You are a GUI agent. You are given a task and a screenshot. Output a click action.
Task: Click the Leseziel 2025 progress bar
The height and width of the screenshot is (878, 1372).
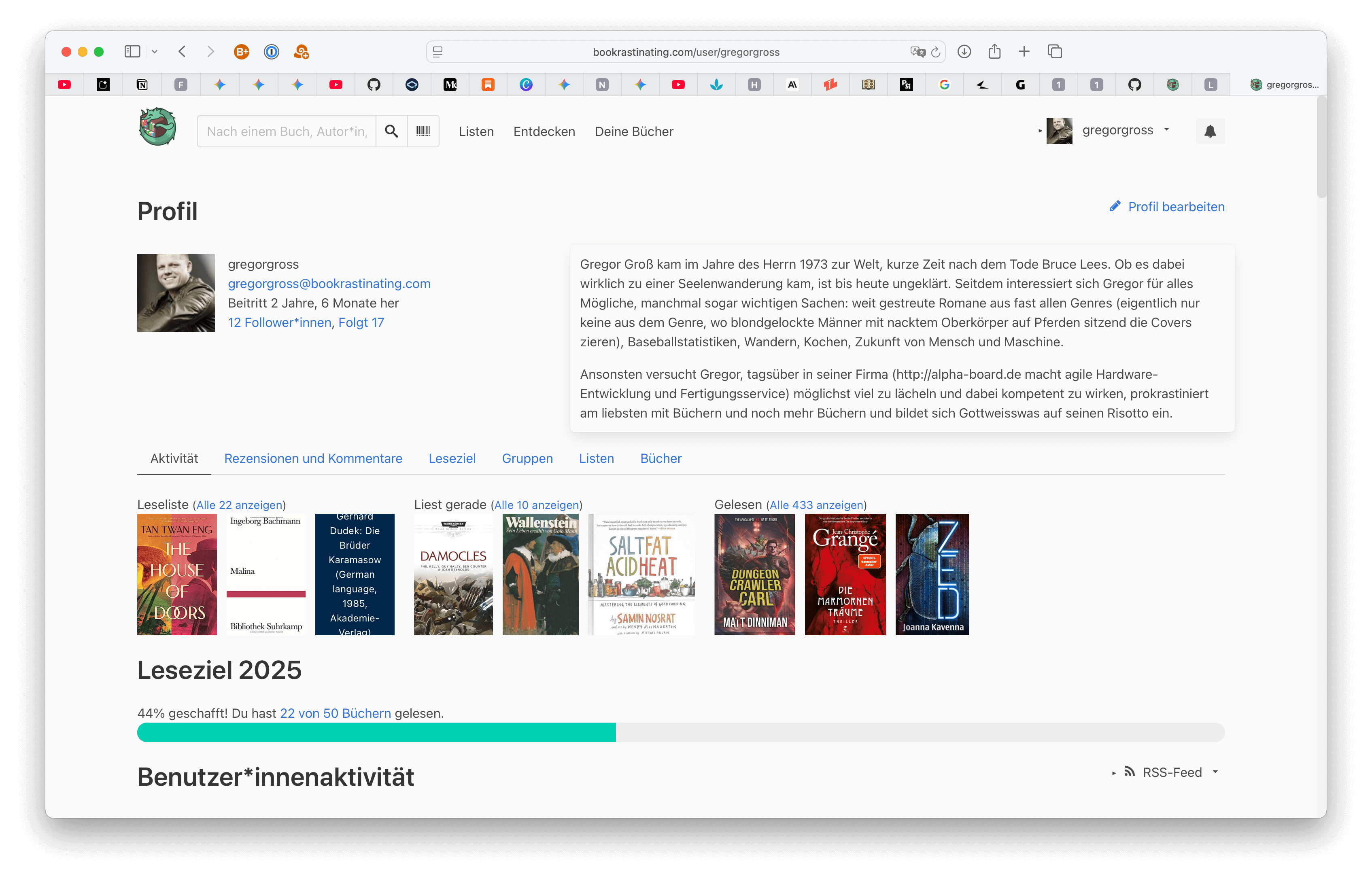pos(680,732)
